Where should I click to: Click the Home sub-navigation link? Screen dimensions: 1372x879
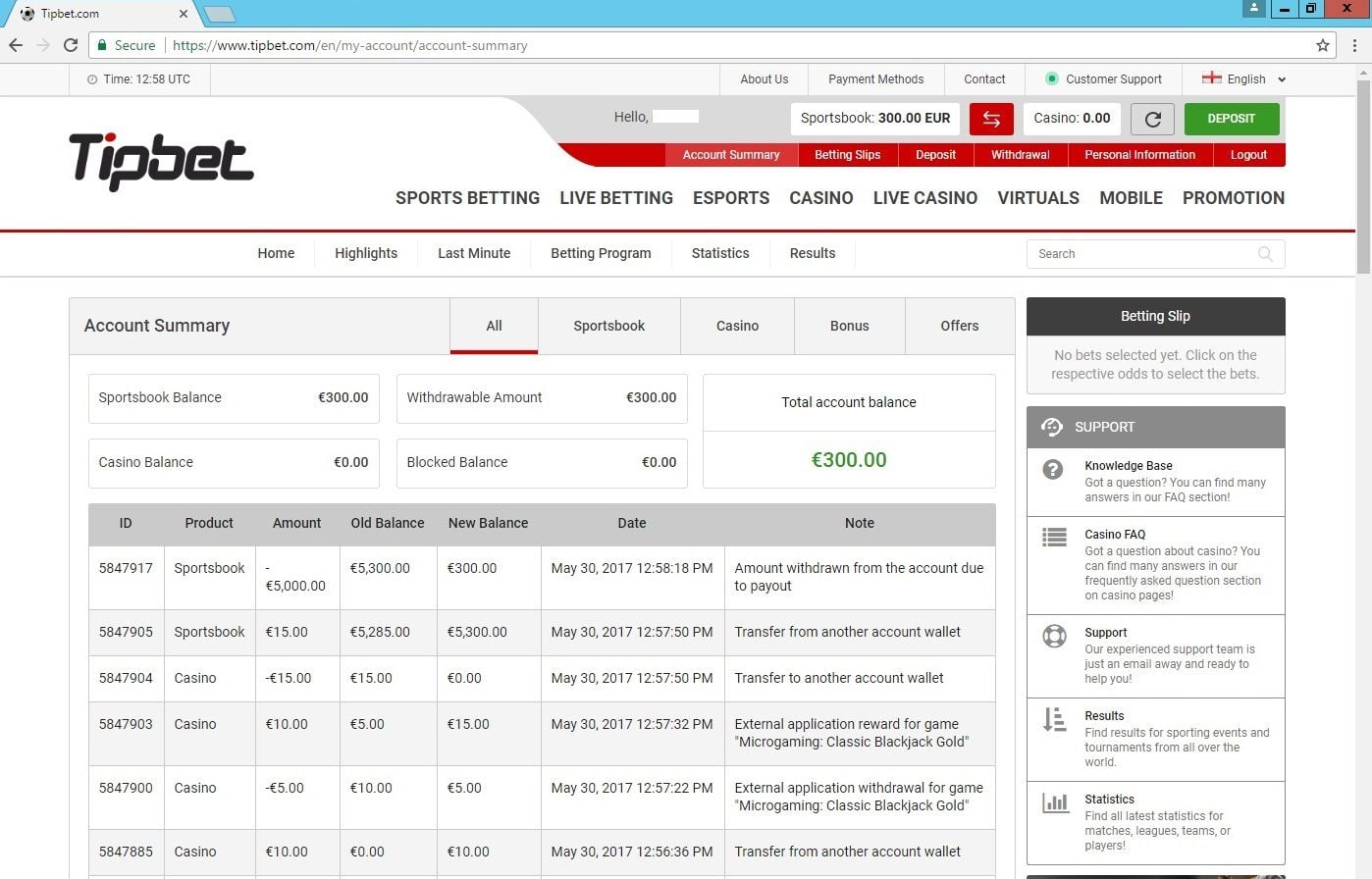coord(276,253)
